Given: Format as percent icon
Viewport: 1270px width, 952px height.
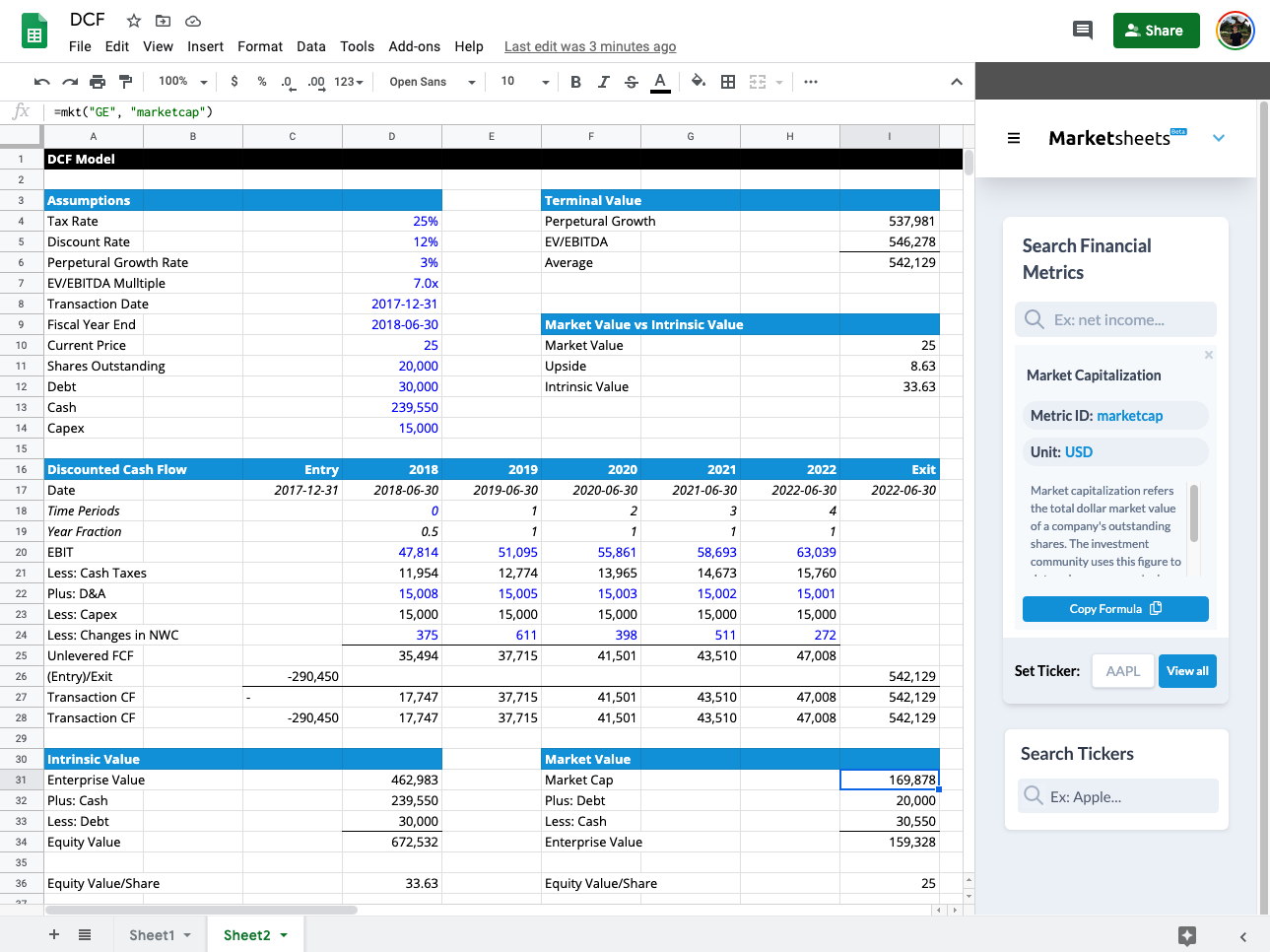Looking at the screenshot, I should click(x=261, y=82).
